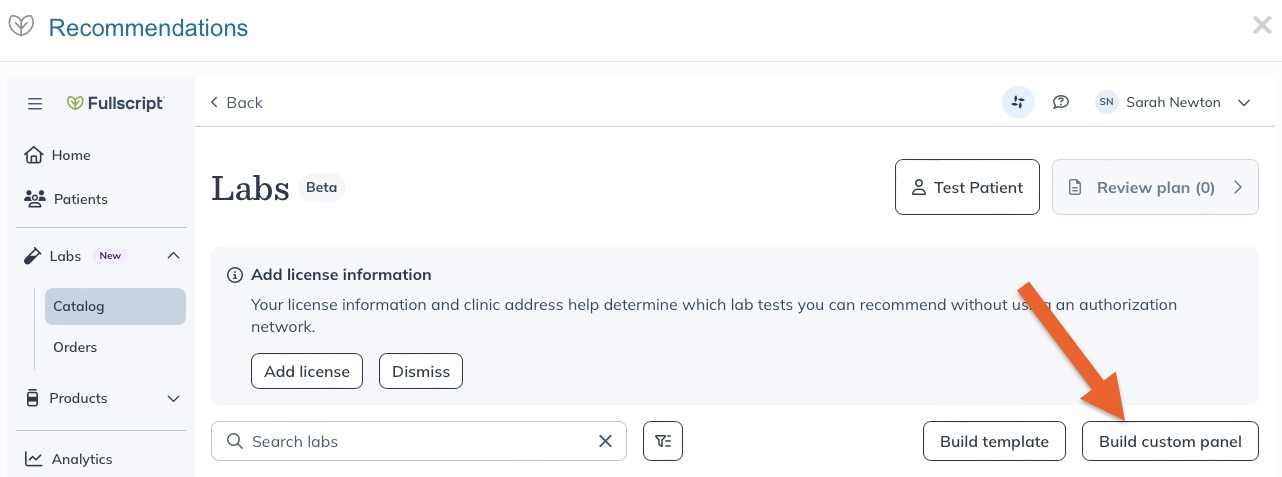
Task: Click the leaf icon beside Recommendations
Action: click(x=21, y=26)
